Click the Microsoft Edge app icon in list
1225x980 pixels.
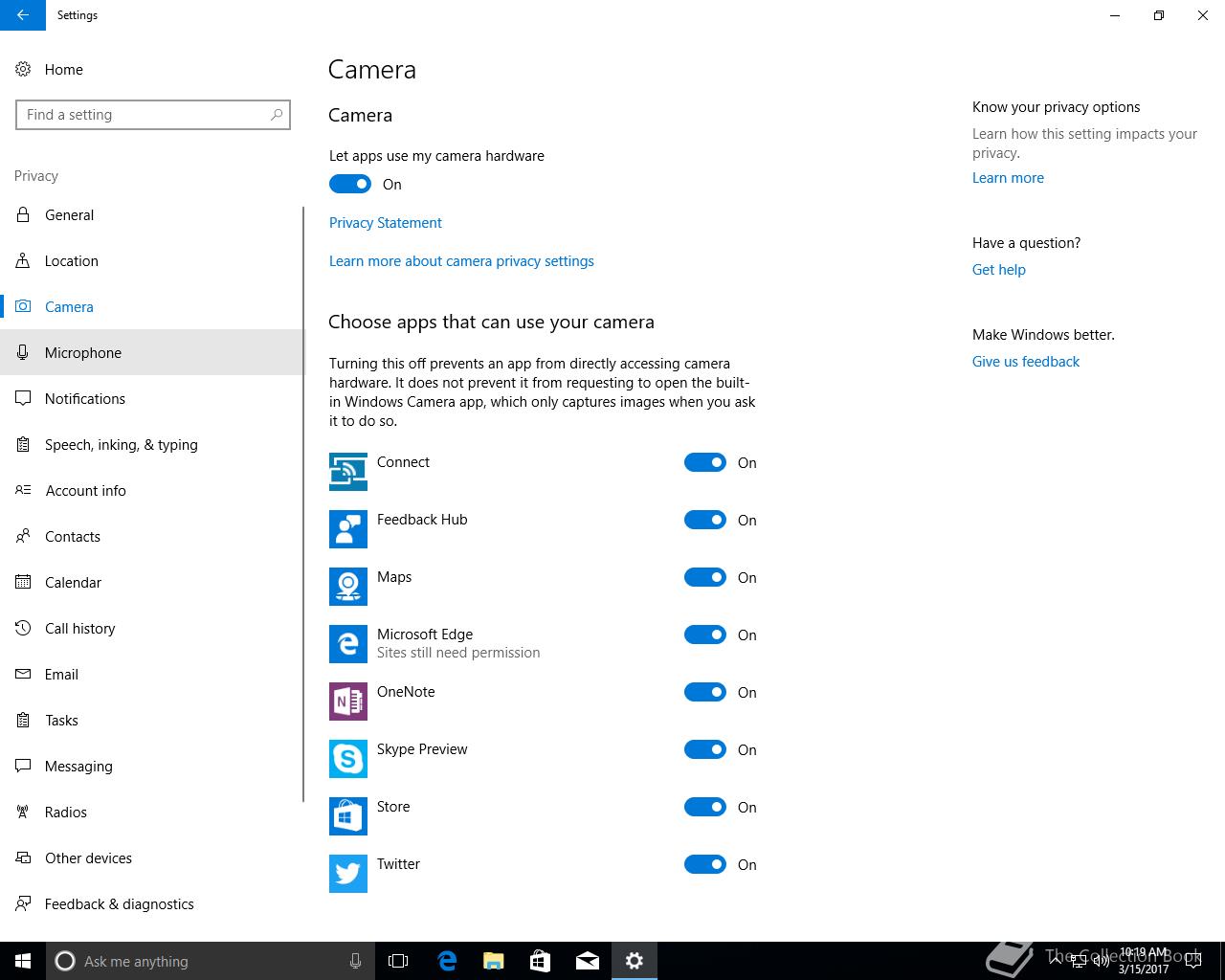(348, 644)
